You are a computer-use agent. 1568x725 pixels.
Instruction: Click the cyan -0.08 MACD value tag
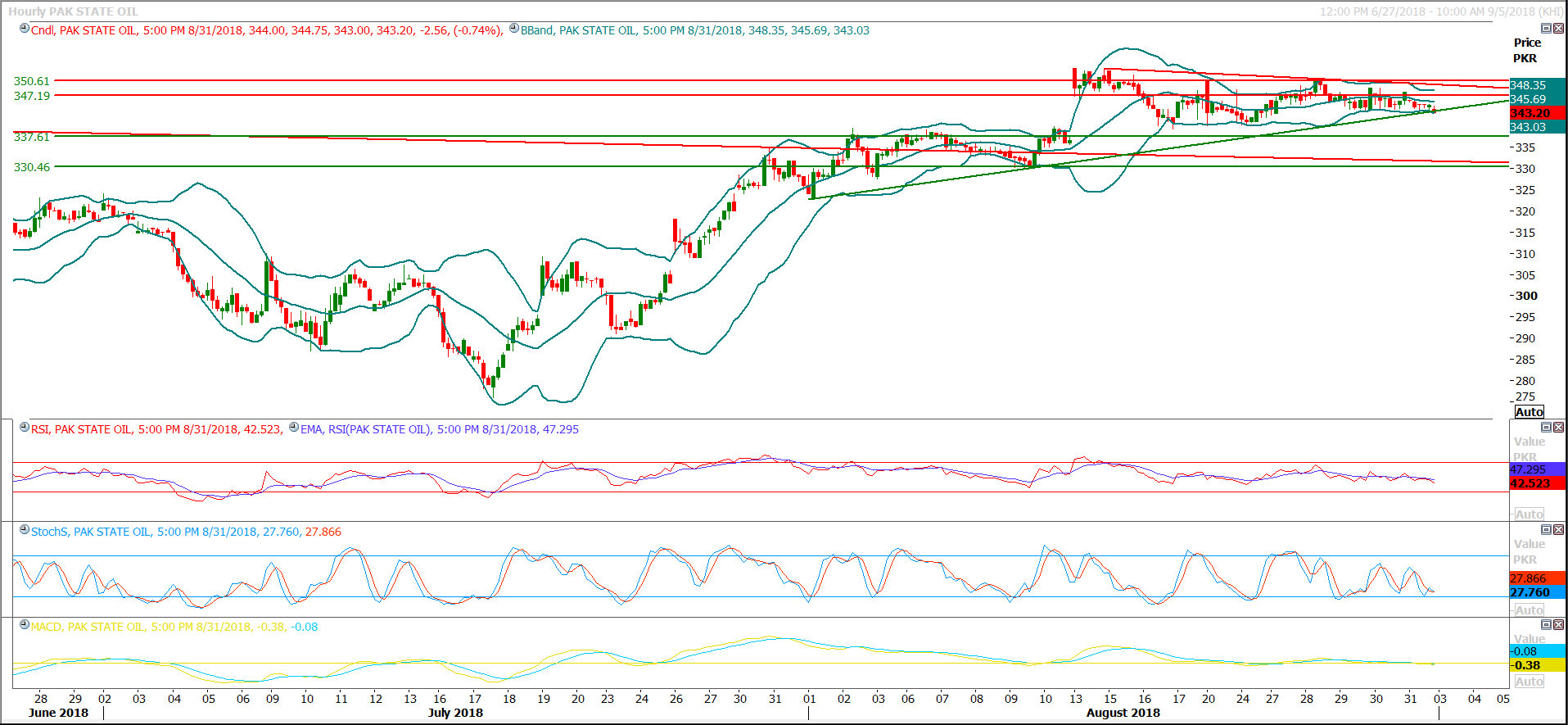coord(1538,651)
